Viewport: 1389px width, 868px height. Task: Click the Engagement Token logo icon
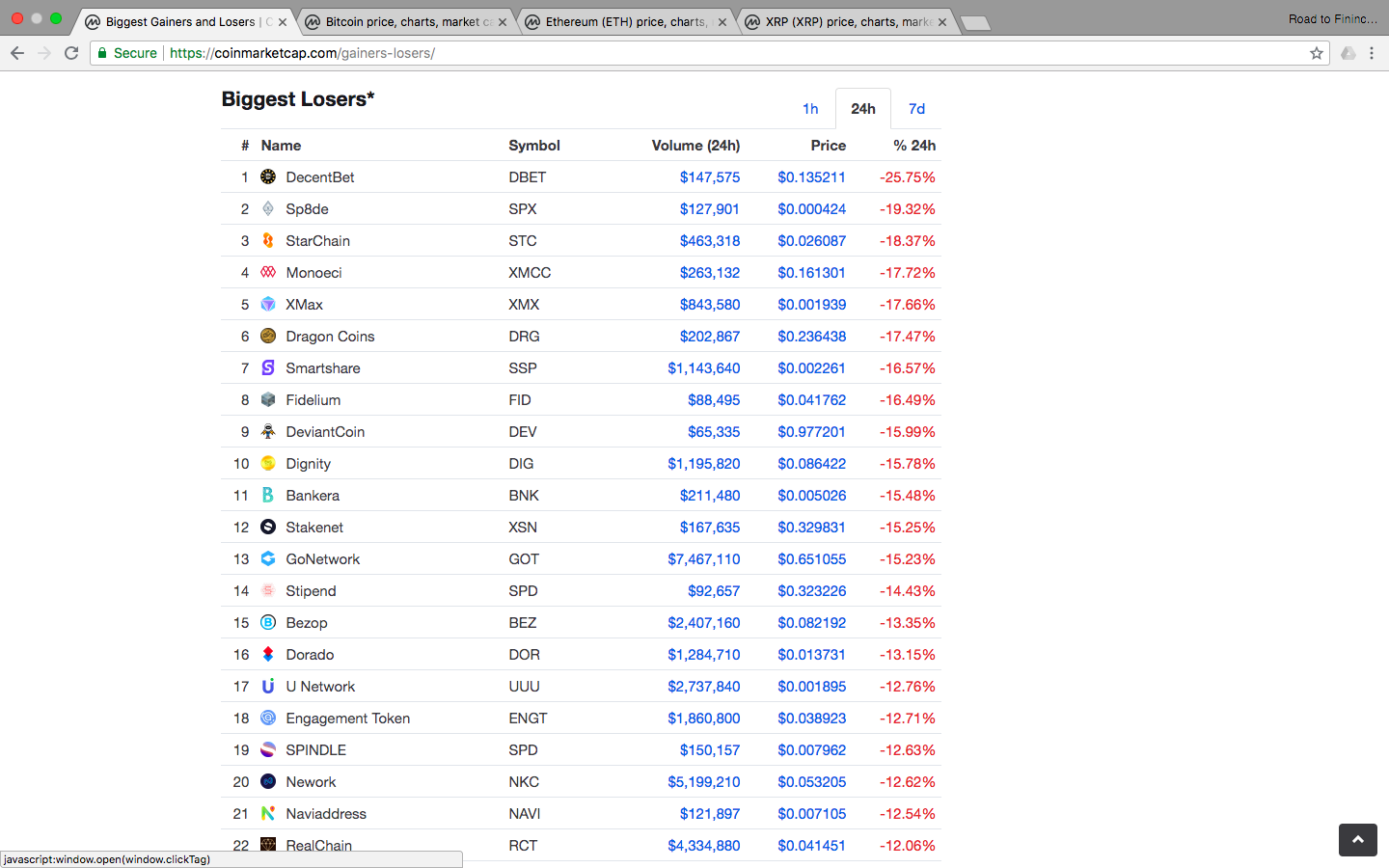pos(268,718)
